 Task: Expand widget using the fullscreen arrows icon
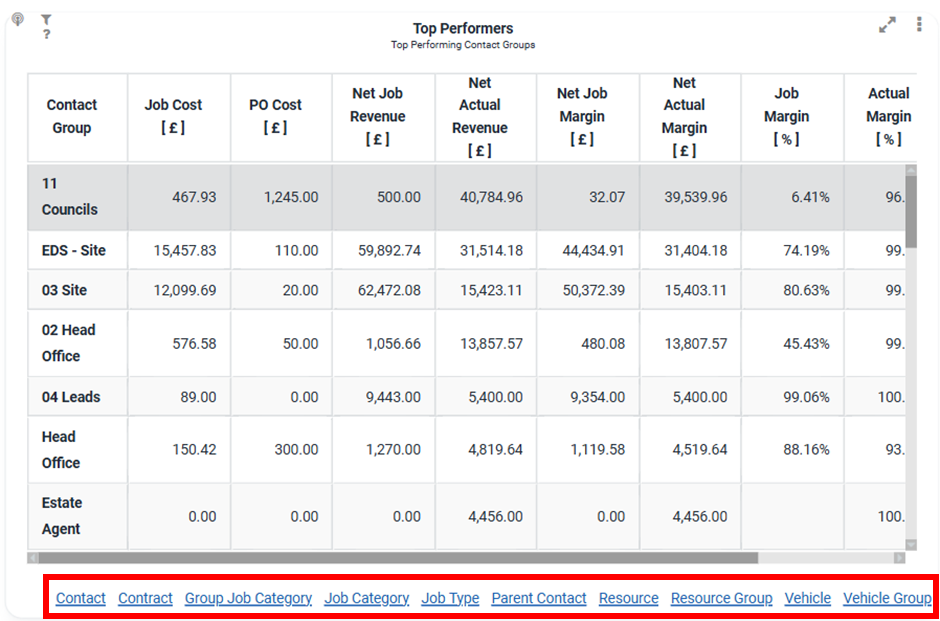click(x=887, y=25)
